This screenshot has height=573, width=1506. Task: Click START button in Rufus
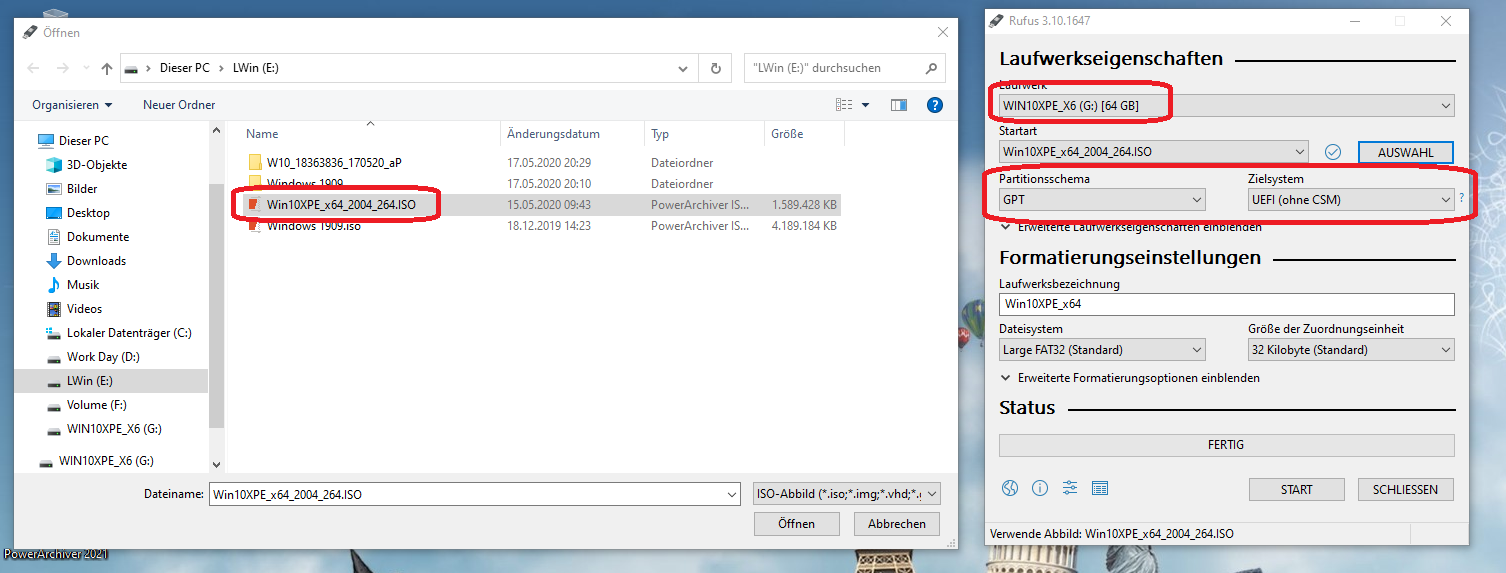[x=1296, y=489]
